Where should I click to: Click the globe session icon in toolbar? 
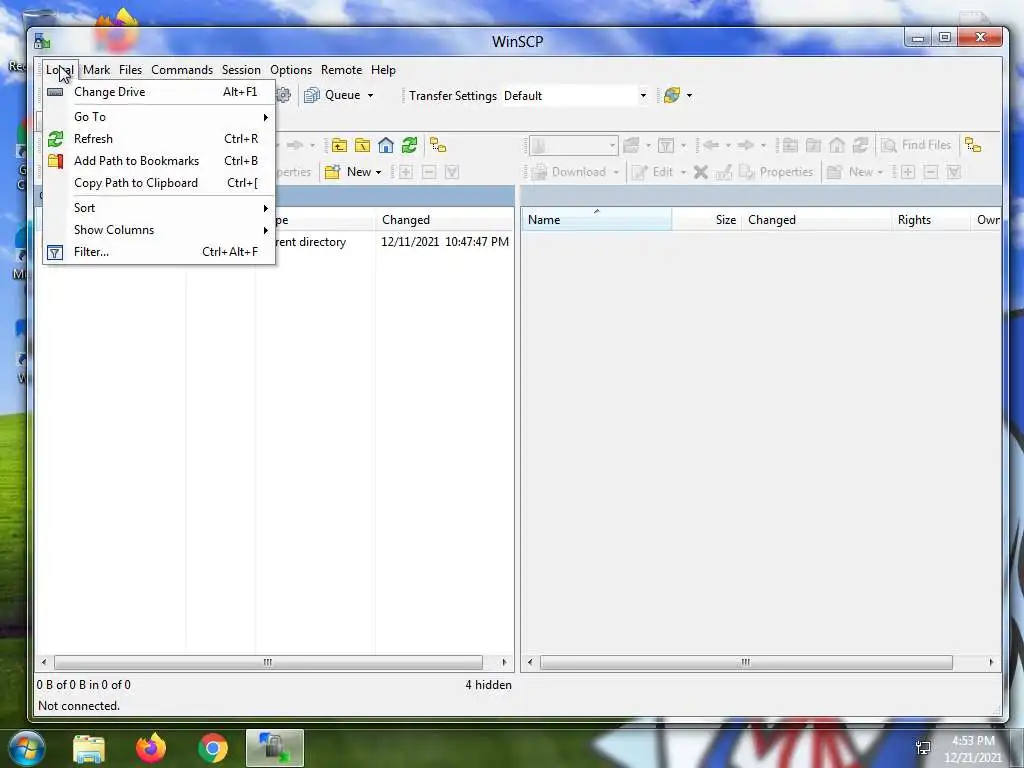(671, 95)
